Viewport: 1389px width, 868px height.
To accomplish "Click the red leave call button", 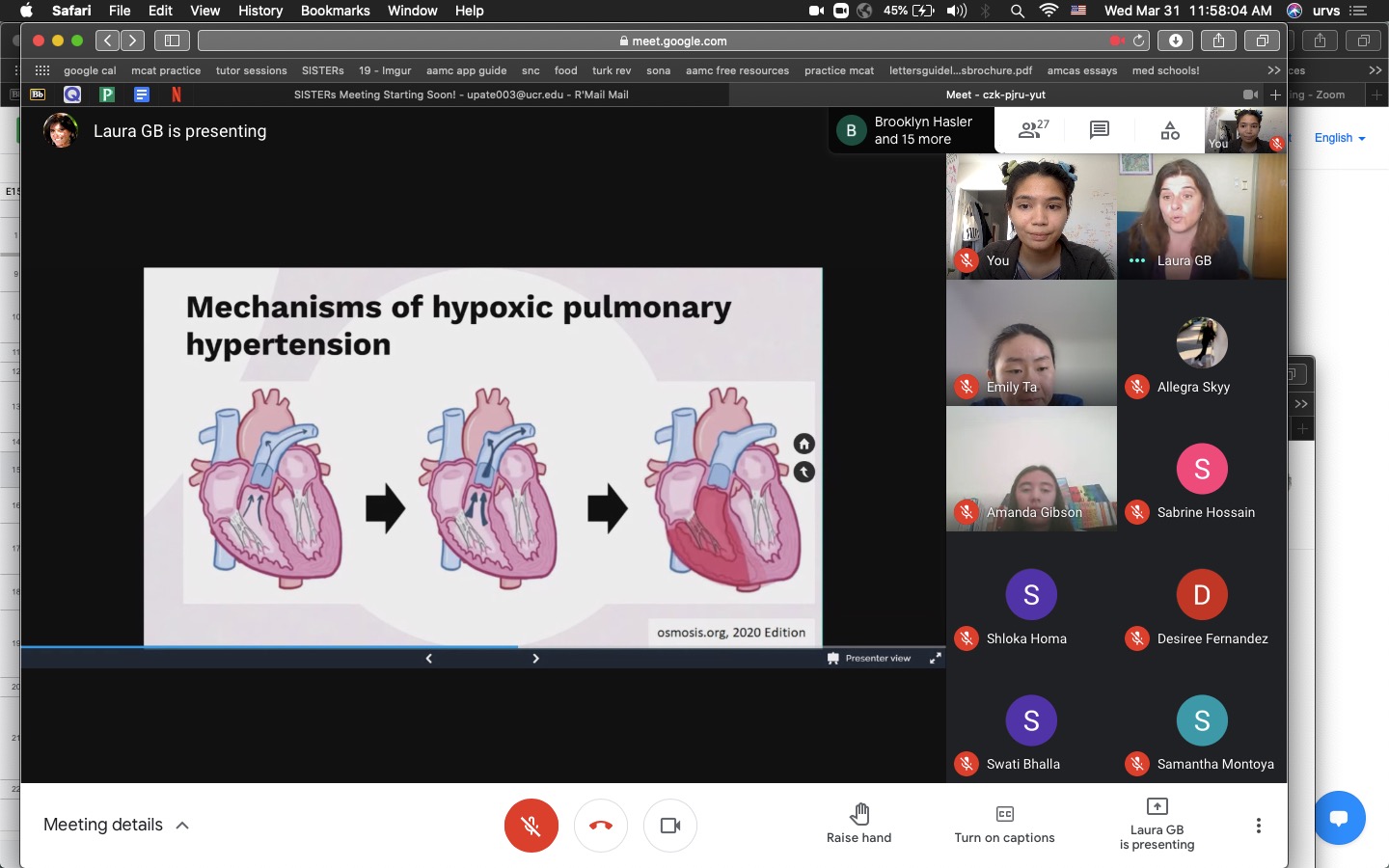I will (600, 826).
